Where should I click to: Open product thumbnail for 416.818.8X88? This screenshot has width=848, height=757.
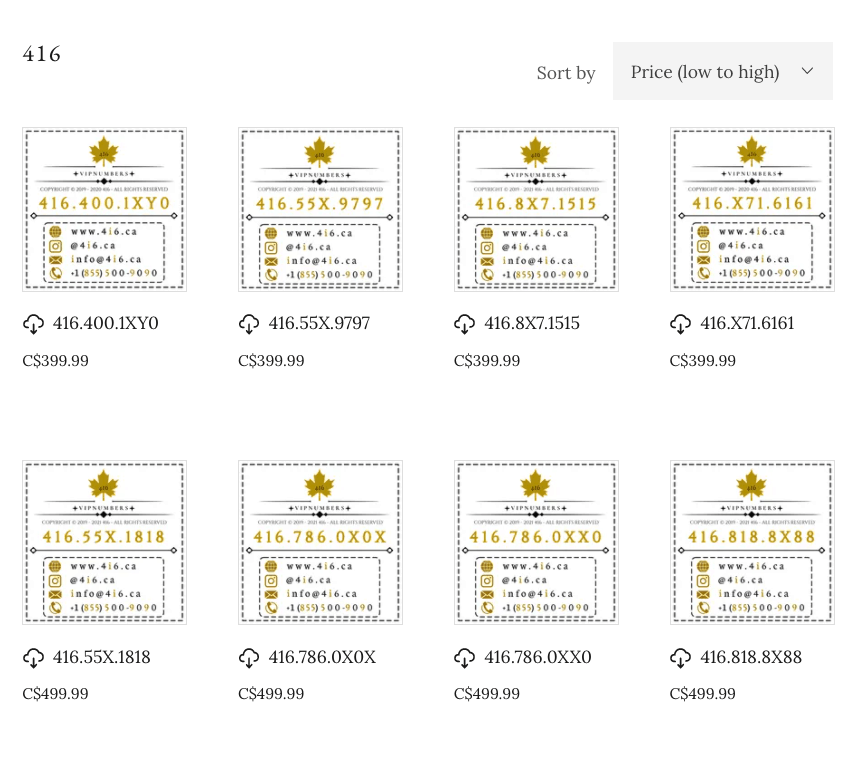click(752, 542)
